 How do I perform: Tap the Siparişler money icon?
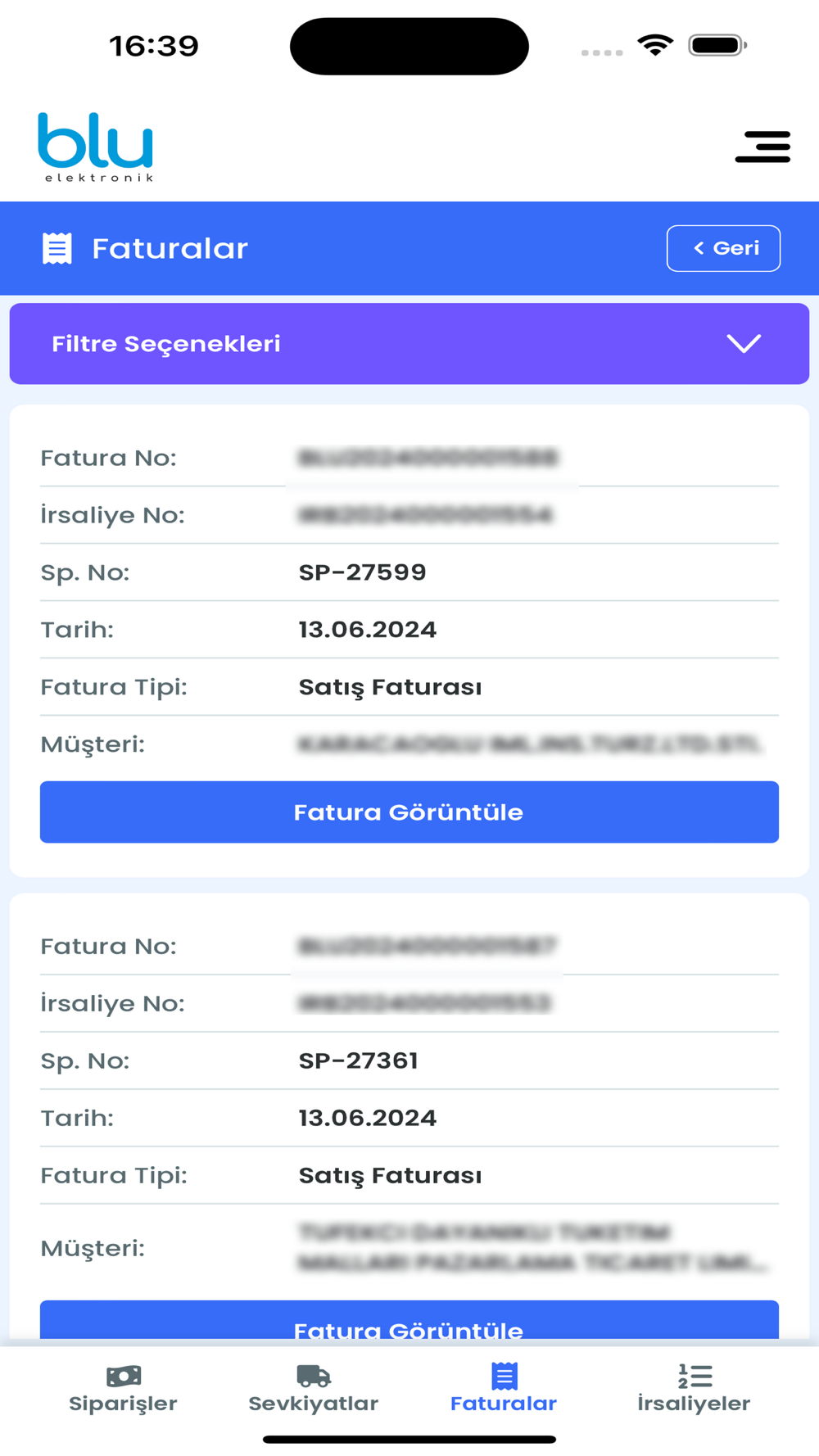point(124,1376)
